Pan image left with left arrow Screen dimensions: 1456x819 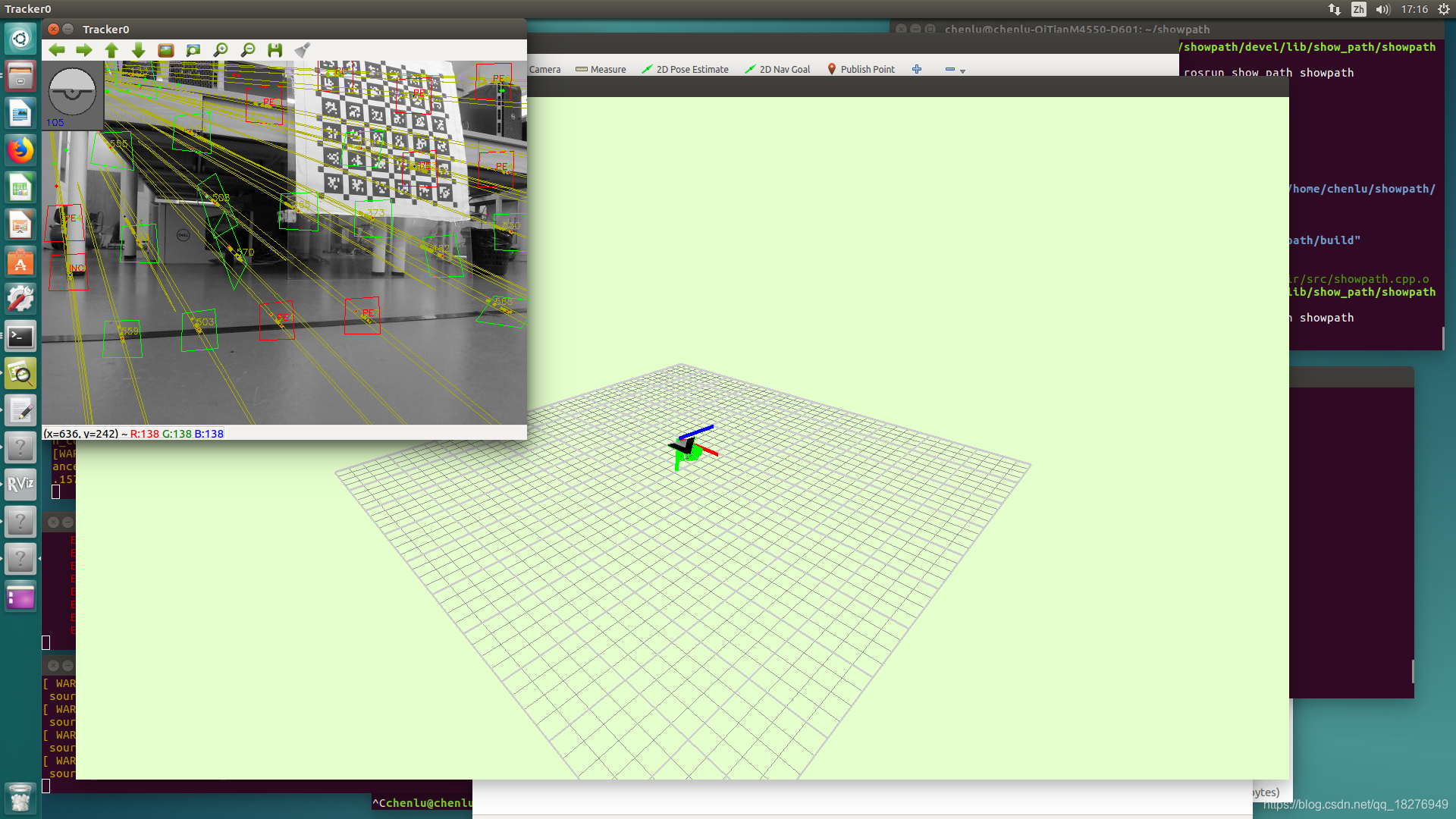pos(57,50)
